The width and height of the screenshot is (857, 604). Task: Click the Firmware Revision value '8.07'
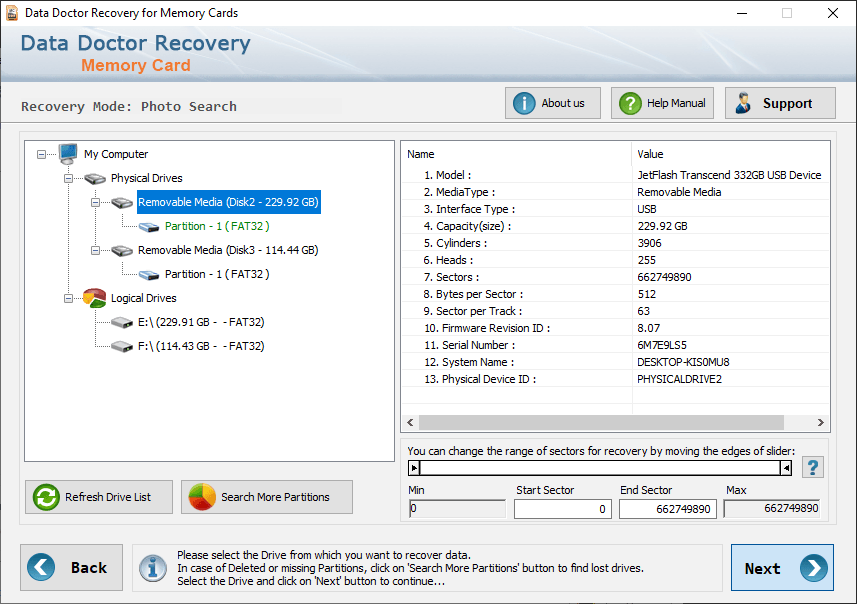pyautogui.click(x=649, y=329)
